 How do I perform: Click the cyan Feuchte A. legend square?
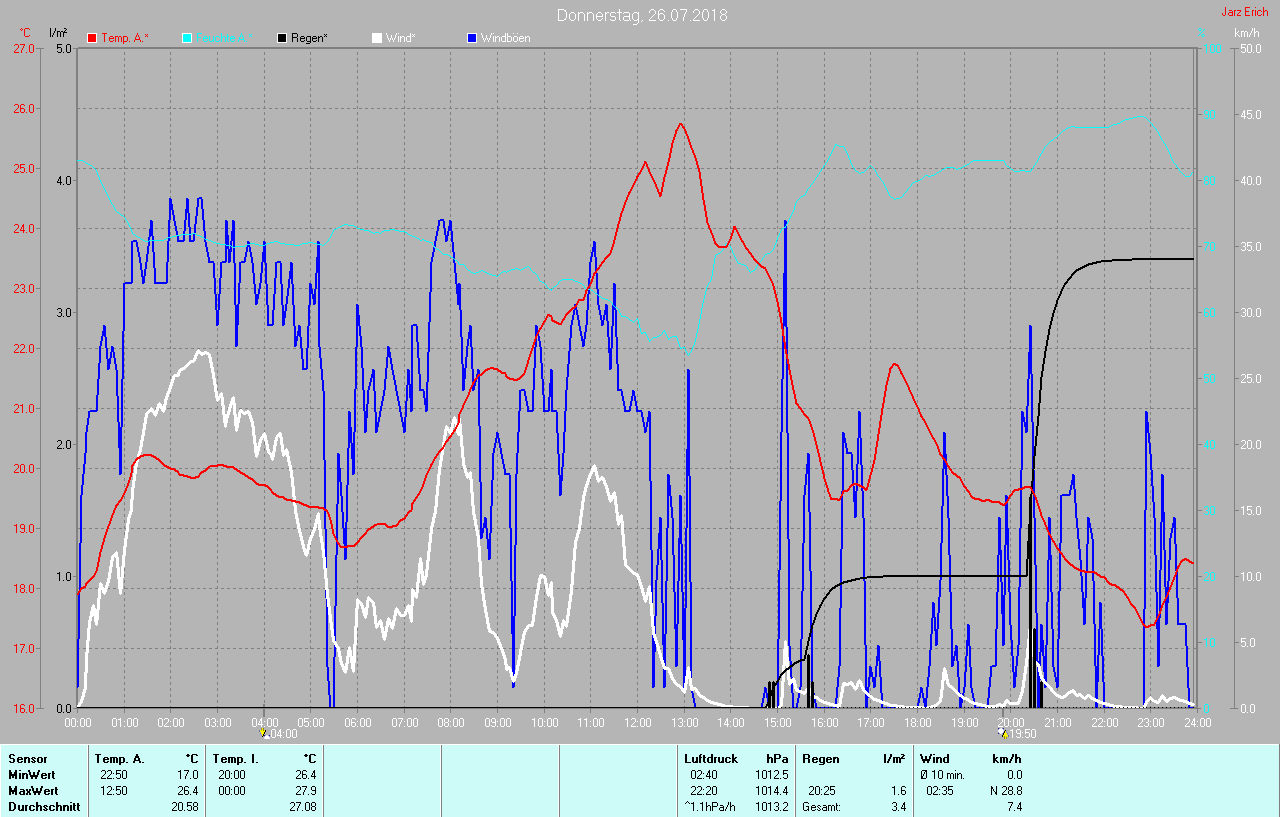coord(187,38)
